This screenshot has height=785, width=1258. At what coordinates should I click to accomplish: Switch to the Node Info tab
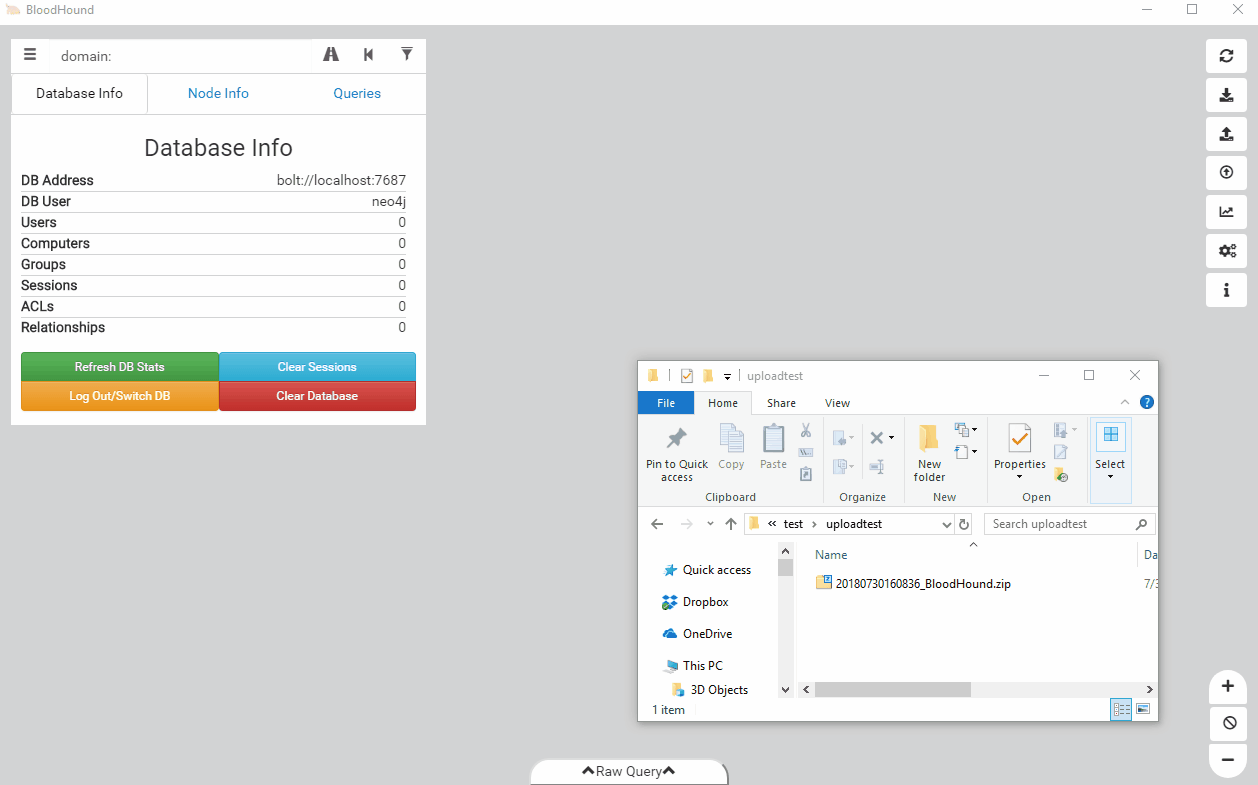[x=218, y=93]
